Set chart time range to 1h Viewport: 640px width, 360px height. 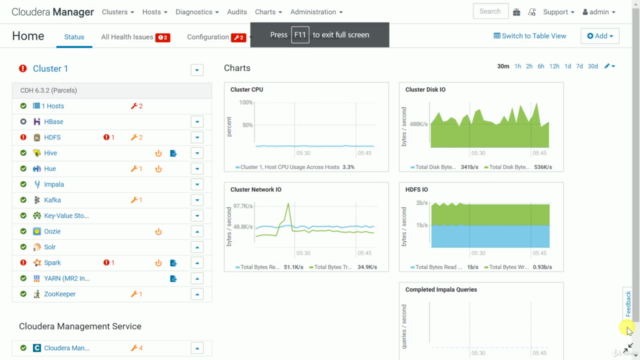click(x=518, y=66)
